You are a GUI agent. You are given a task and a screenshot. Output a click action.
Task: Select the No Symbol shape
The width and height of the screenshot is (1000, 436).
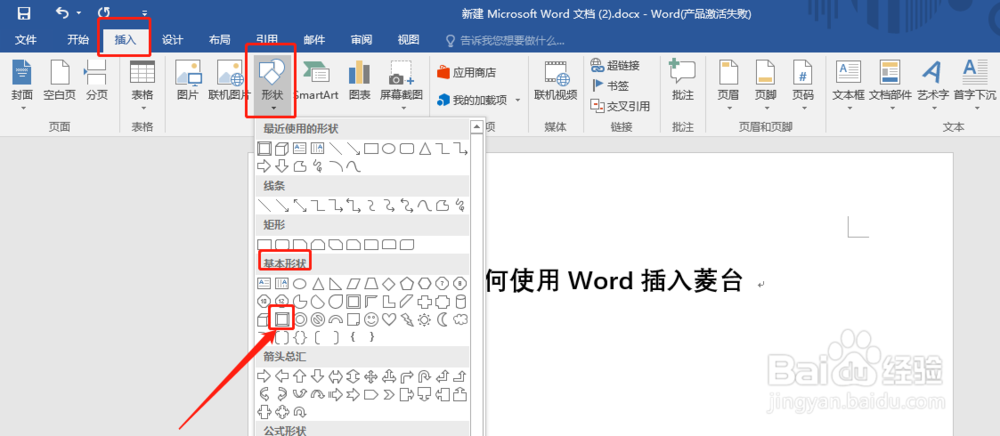[x=318, y=318]
